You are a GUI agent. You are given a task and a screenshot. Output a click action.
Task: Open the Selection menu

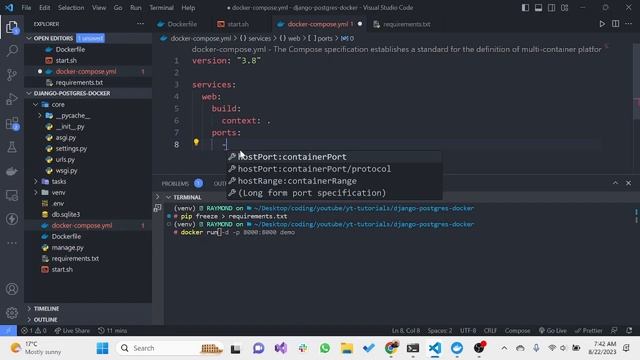71,8
